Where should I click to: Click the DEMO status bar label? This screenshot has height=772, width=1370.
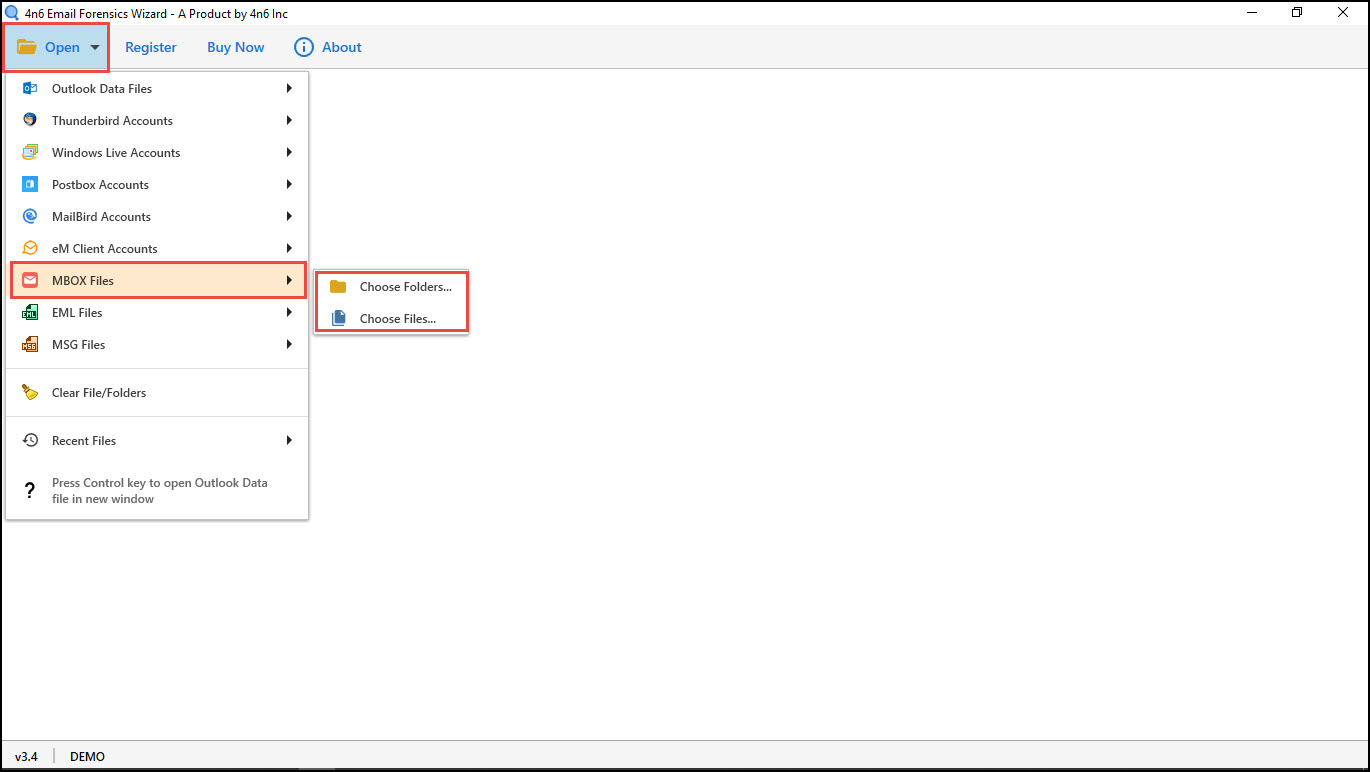coord(87,756)
